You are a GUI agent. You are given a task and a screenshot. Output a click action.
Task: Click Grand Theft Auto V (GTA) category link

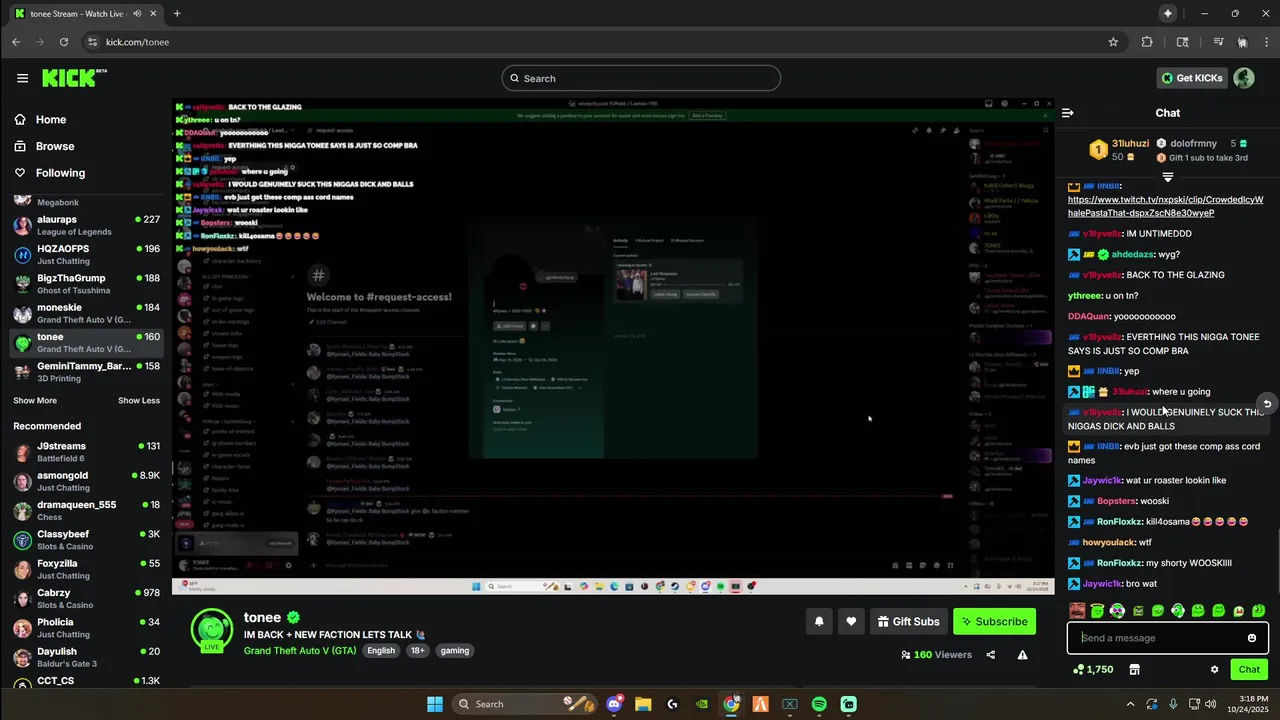coord(300,650)
